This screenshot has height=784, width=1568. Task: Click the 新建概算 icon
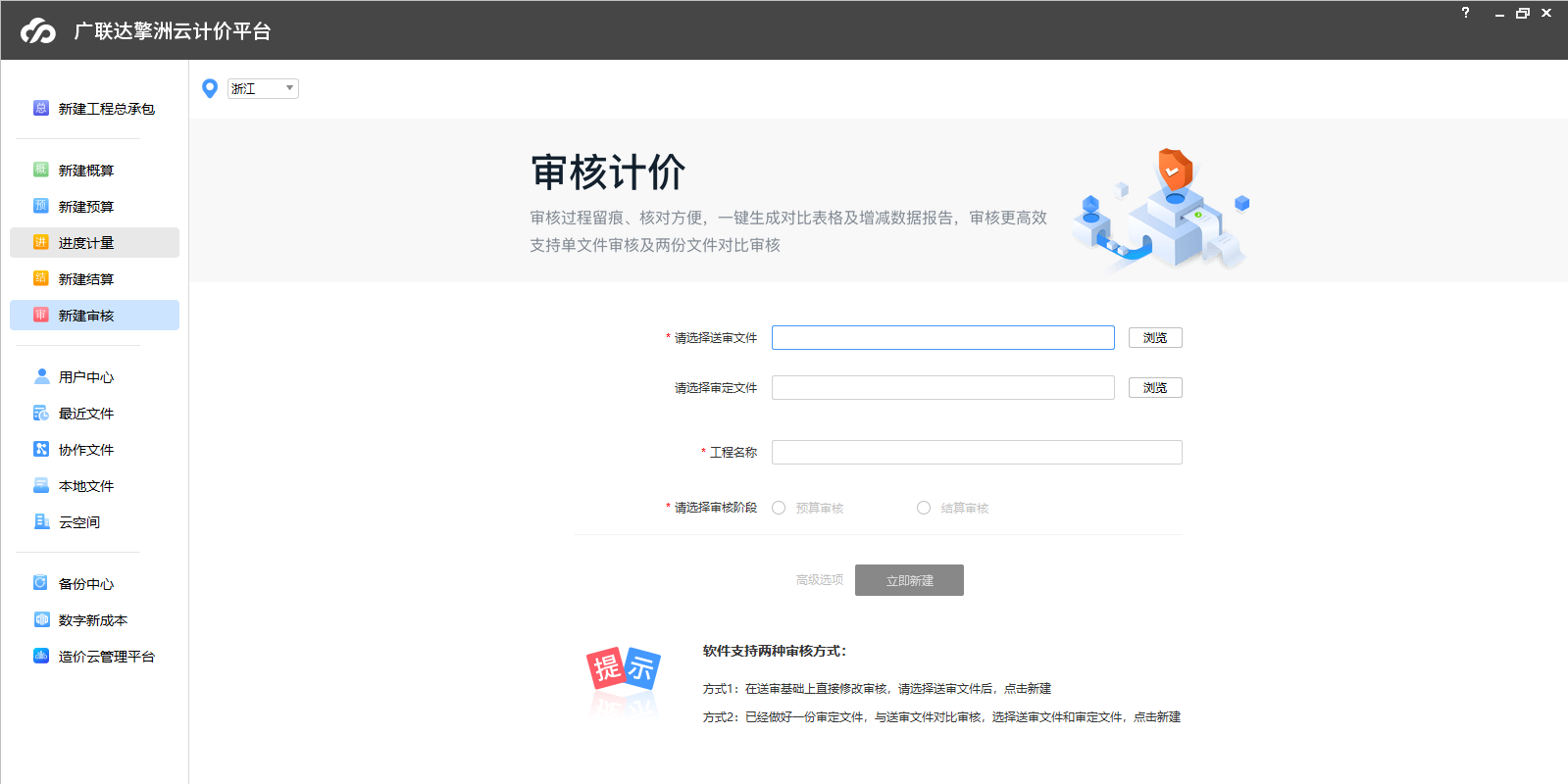point(41,170)
